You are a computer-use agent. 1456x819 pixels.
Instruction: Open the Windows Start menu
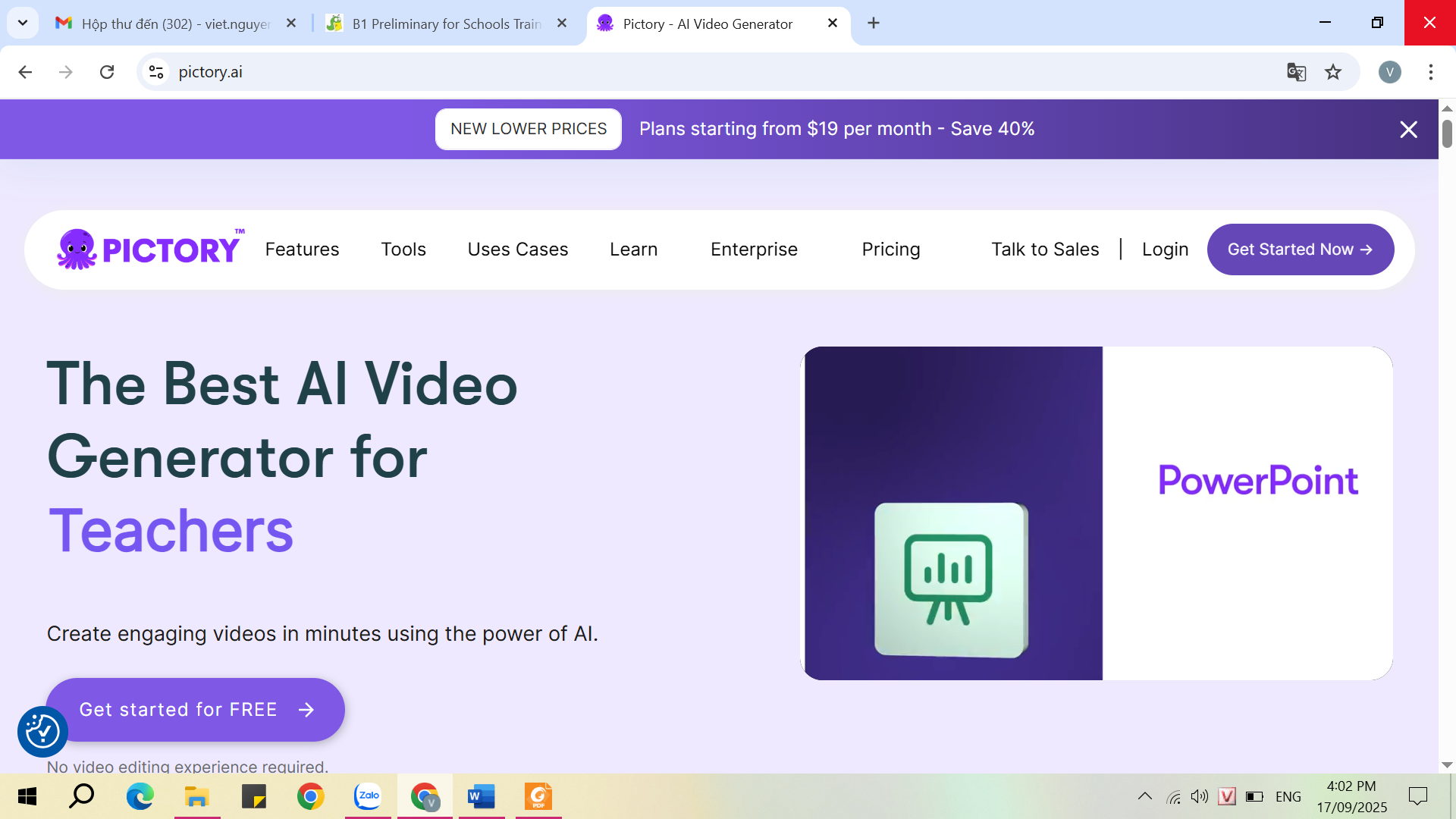(x=27, y=796)
